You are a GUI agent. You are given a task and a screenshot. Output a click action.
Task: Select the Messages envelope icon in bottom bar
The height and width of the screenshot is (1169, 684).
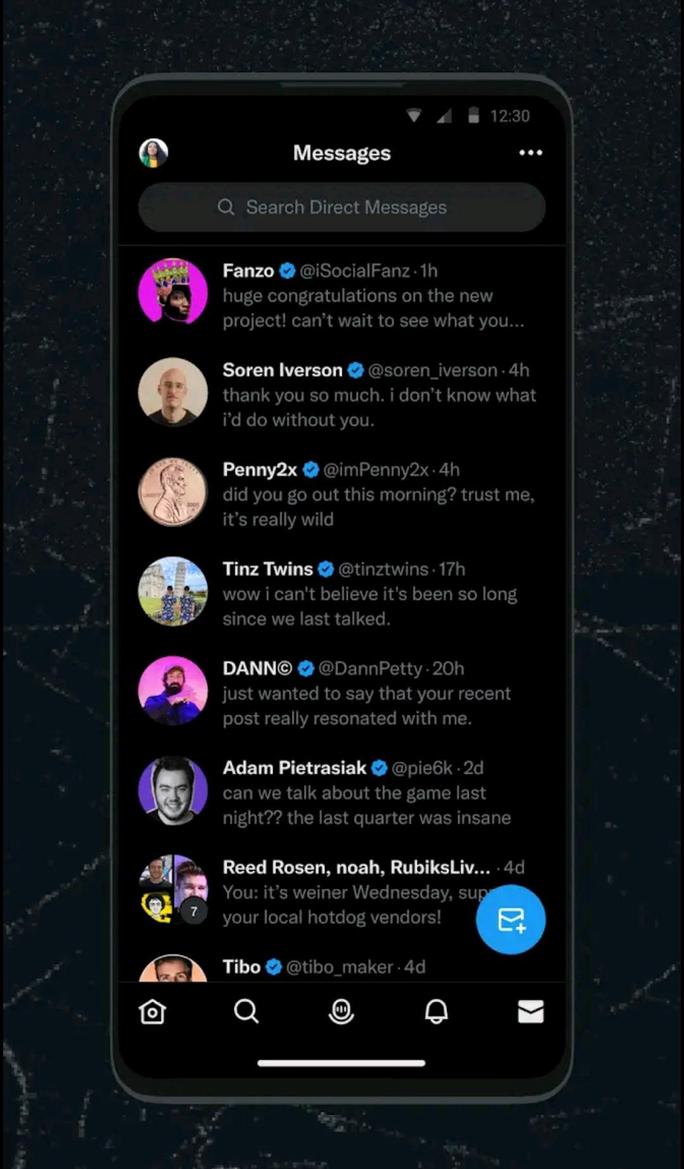530,1011
